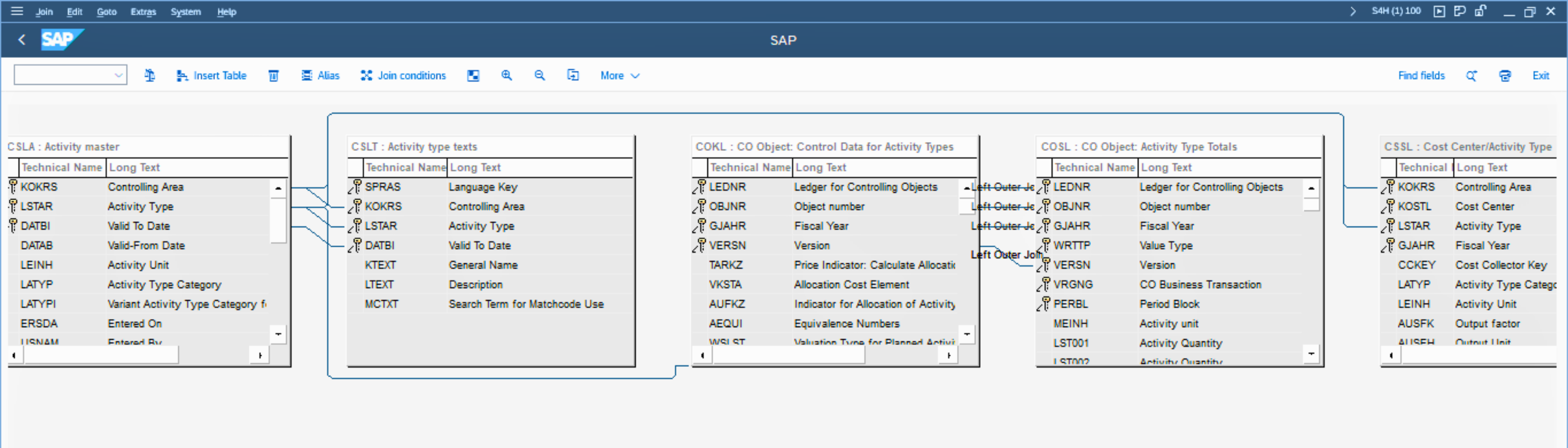1568x448 pixels.
Task: Open the Goto menu
Action: [x=107, y=12]
